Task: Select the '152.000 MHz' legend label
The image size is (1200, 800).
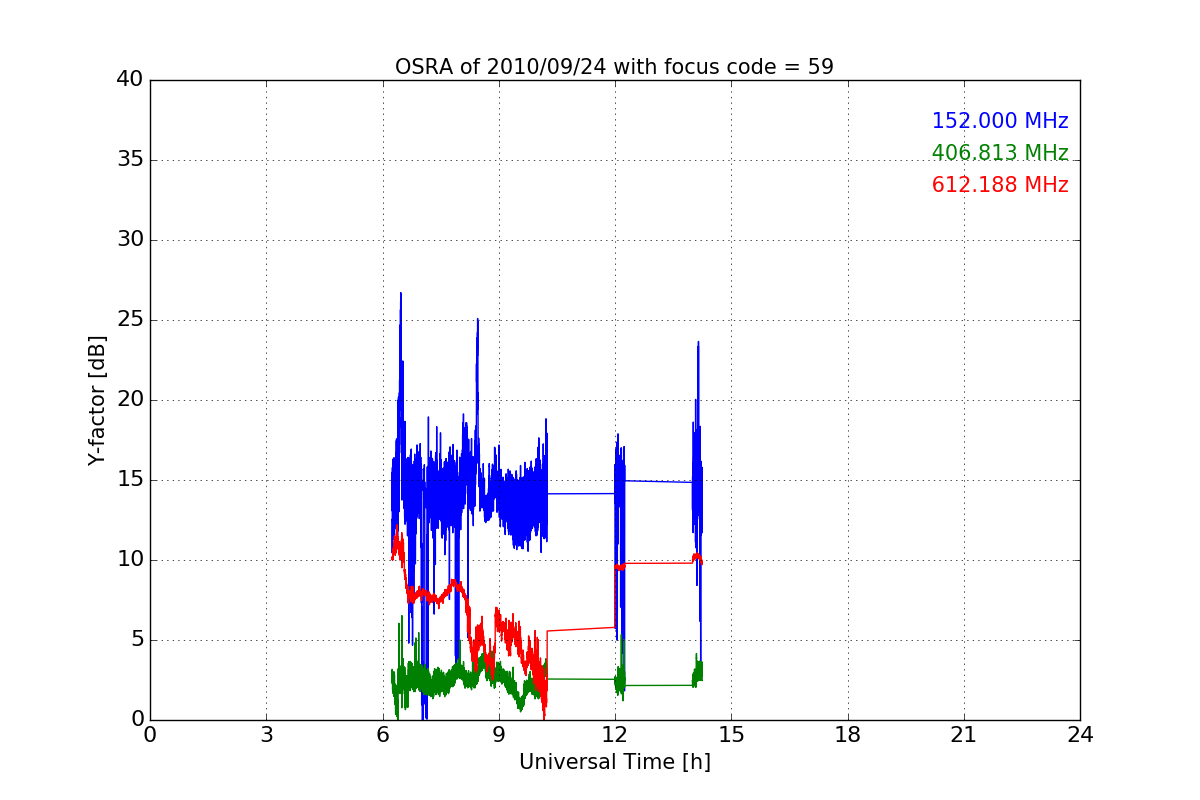Action: [x=1000, y=121]
